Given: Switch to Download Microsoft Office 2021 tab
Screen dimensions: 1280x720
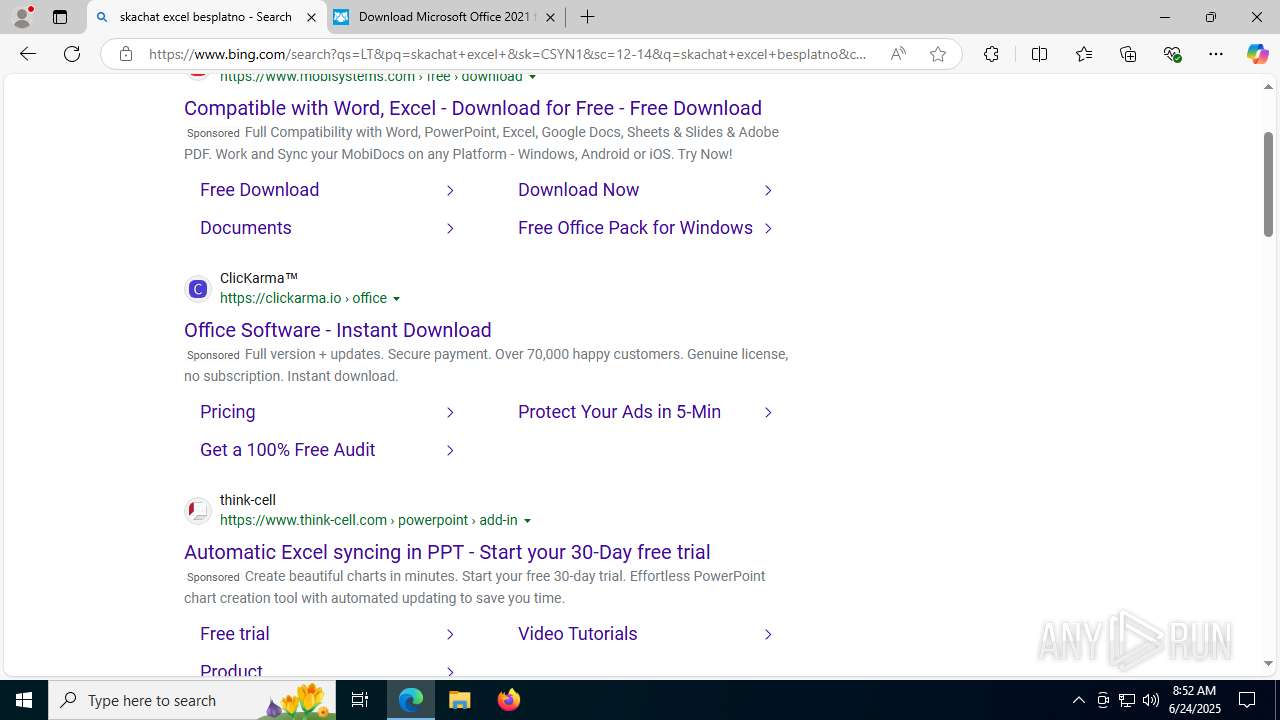Looking at the screenshot, I should (x=445, y=17).
